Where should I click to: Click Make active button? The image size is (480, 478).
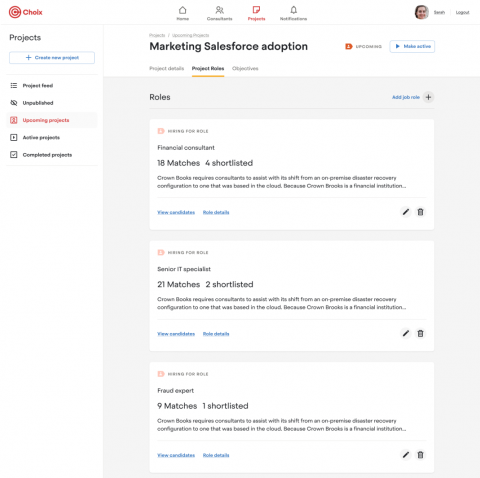[412, 46]
